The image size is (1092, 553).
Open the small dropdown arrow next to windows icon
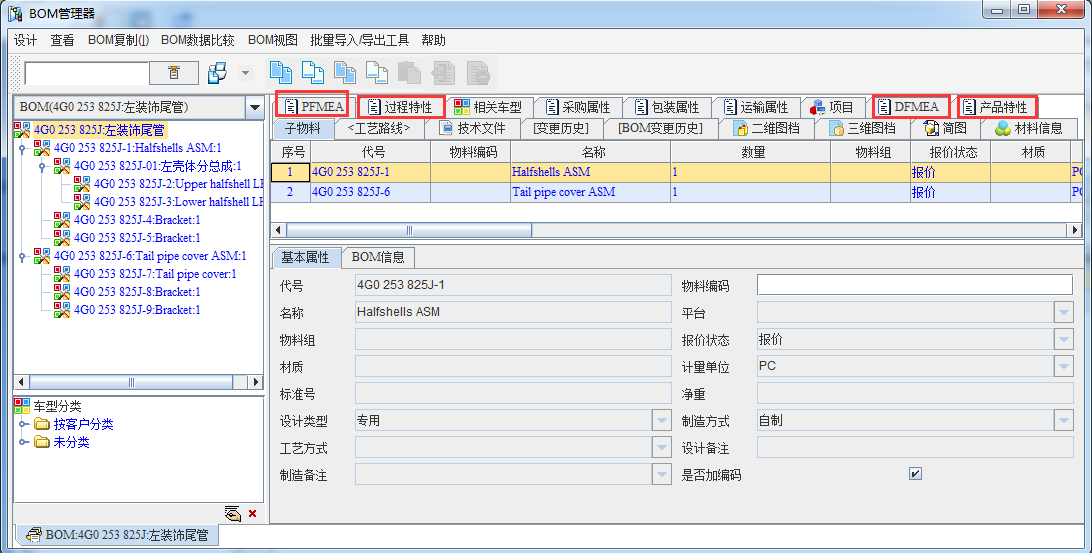pyautogui.click(x=245, y=72)
